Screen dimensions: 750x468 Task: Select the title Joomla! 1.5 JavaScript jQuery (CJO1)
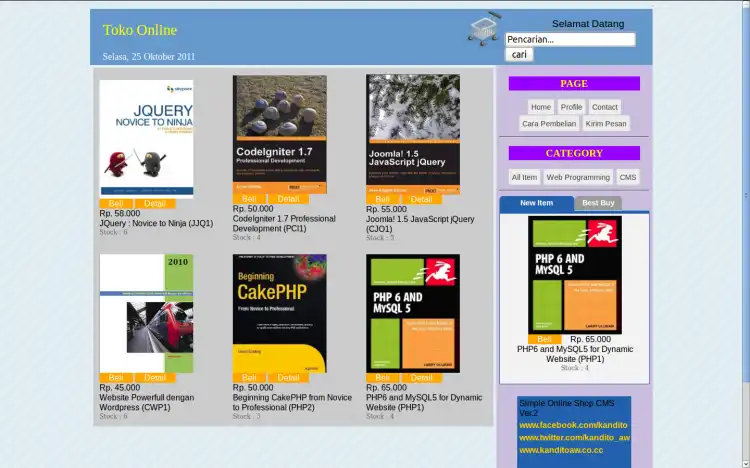pos(420,224)
